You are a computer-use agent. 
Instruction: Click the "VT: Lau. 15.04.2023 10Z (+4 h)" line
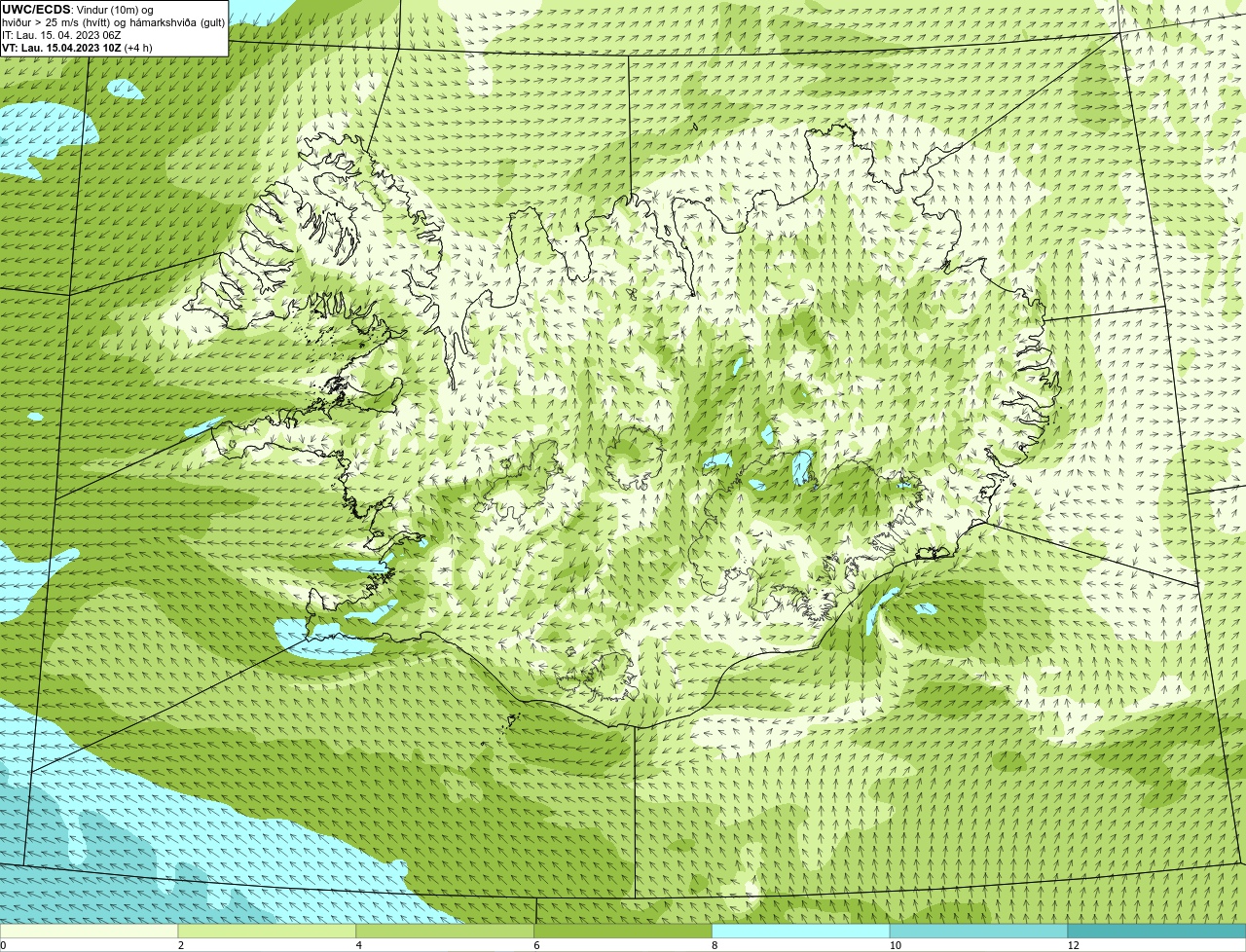(77, 48)
